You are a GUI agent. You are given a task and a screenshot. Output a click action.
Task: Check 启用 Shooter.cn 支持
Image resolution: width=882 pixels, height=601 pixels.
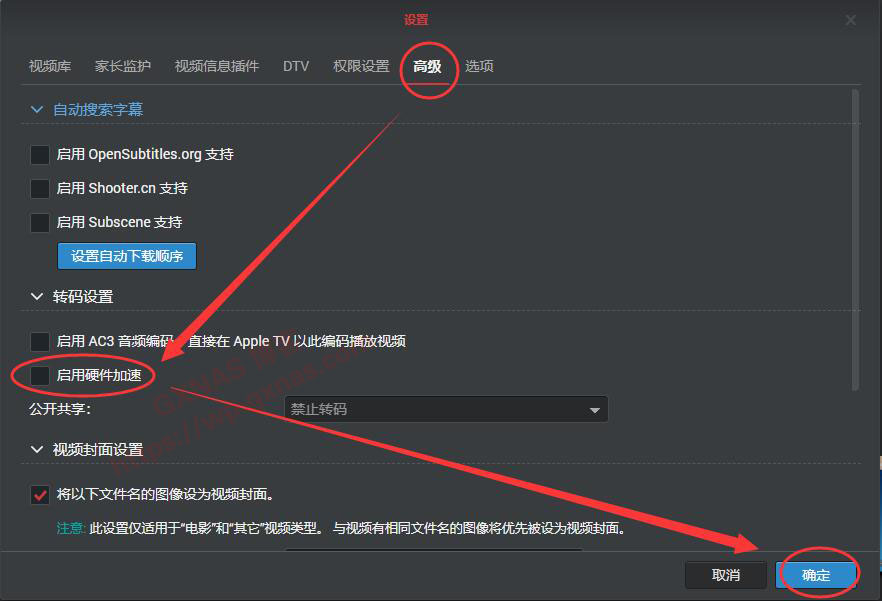[x=39, y=188]
